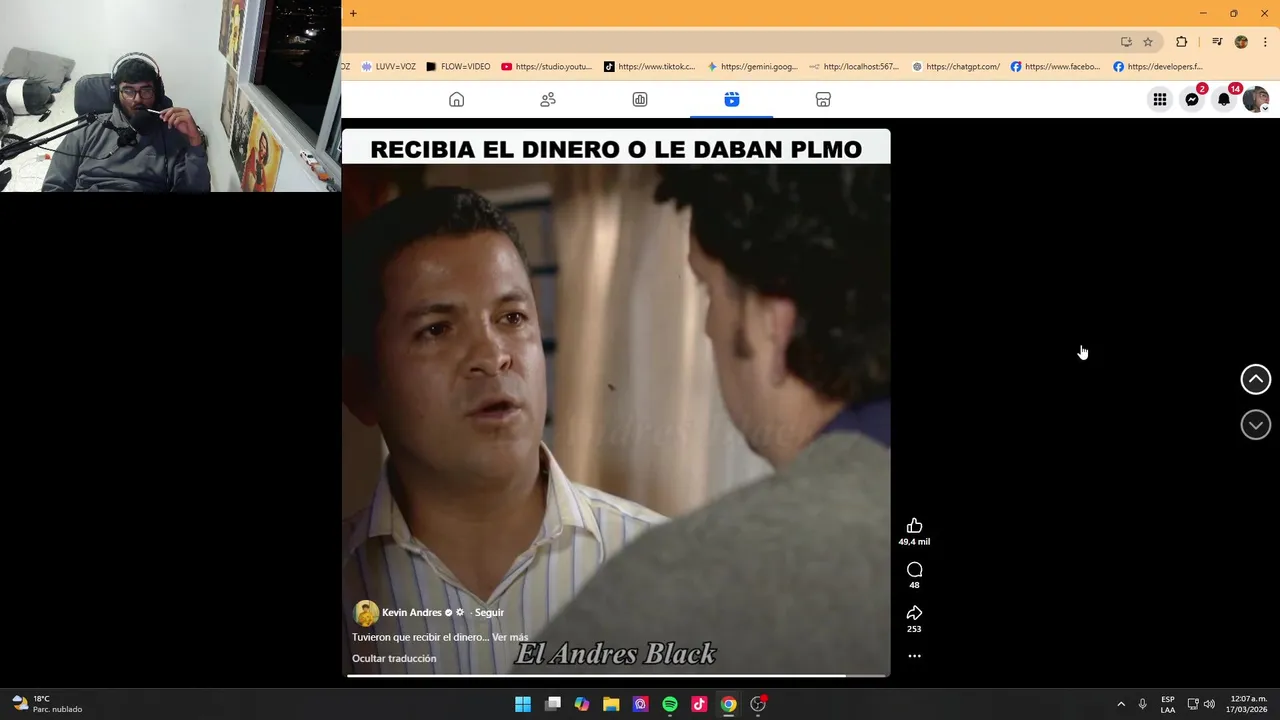Open the account profile picture menu
Image resolution: width=1280 pixels, height=720 pixels.
[1255, 100]
